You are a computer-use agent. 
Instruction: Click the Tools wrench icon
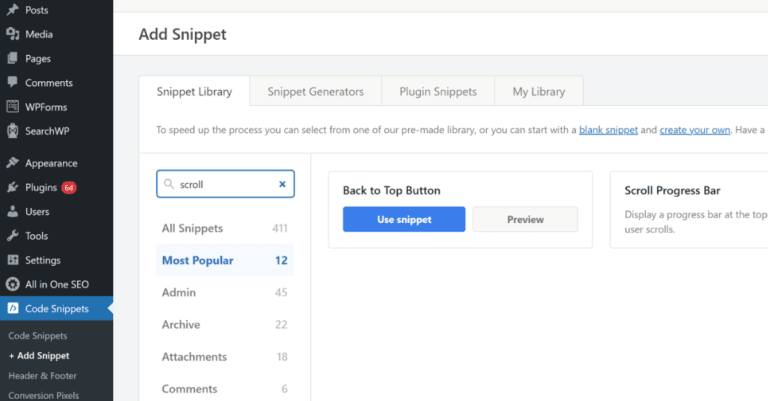[x=13, y=236]
